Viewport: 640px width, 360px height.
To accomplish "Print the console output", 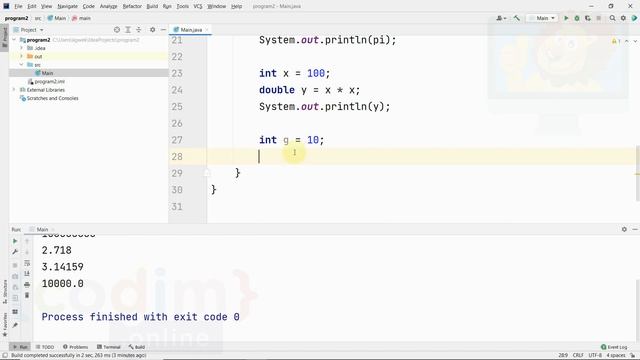I will (x=27, y=284).
